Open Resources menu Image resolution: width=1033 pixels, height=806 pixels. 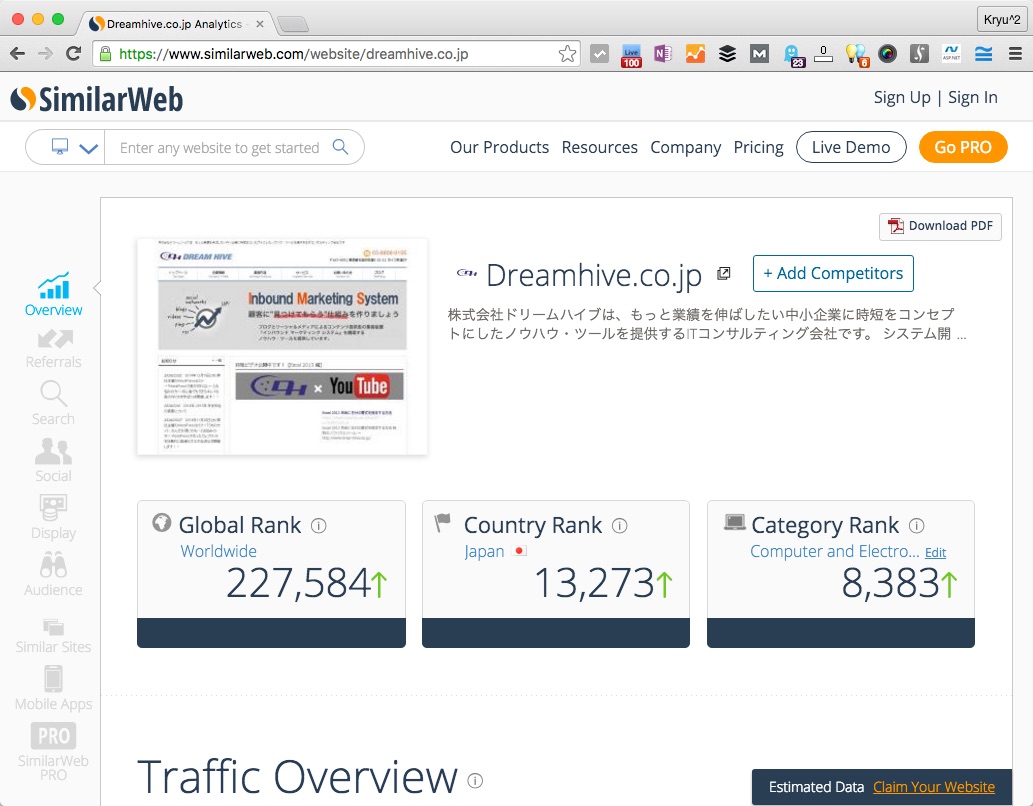click(x=600, y=147)
